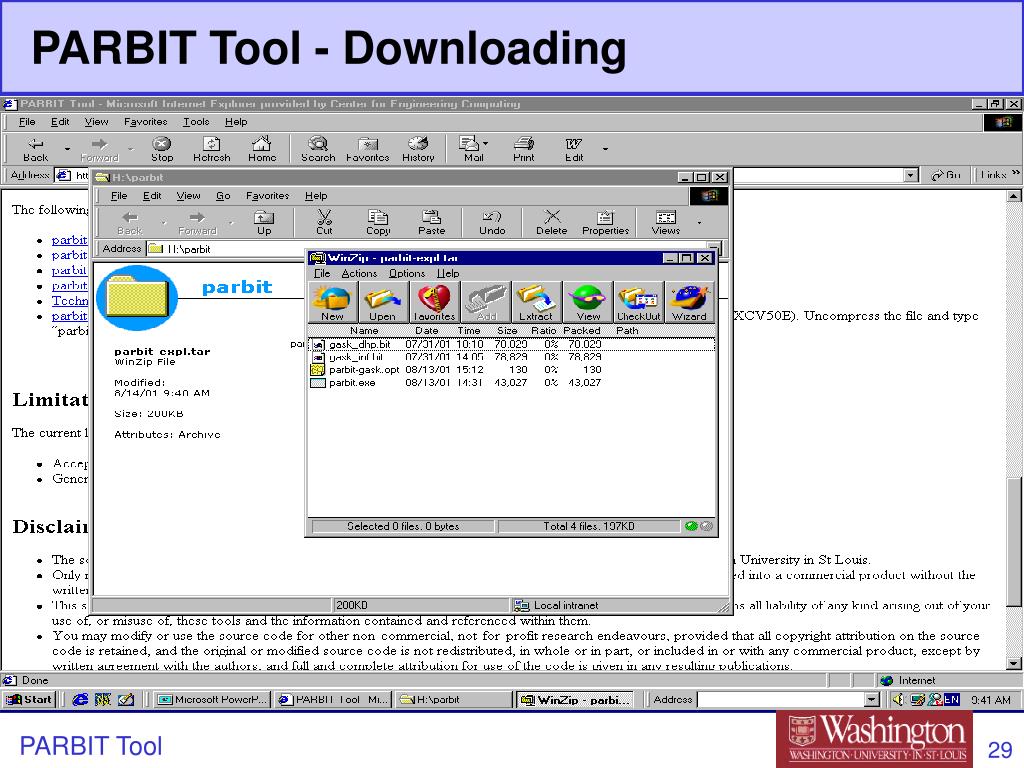Expand overflow arrow after Views button

[699, 223]
